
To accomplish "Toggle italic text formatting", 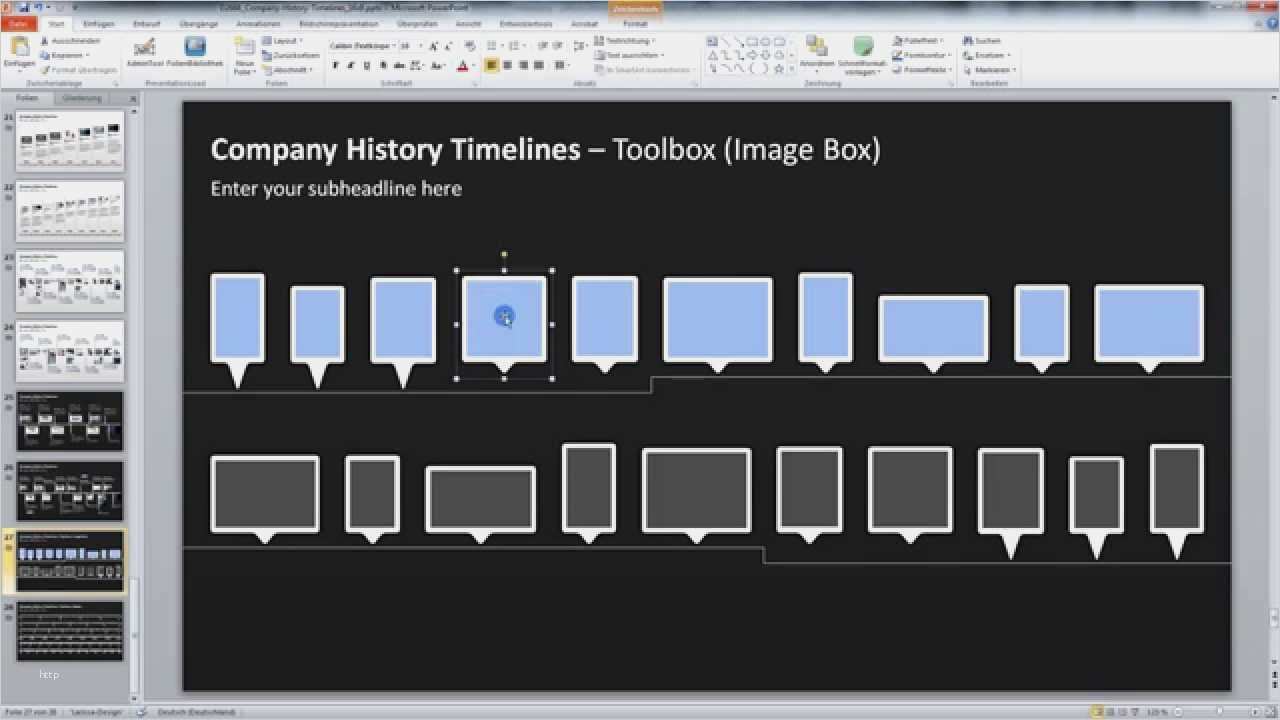I will (x=351, y=66).
